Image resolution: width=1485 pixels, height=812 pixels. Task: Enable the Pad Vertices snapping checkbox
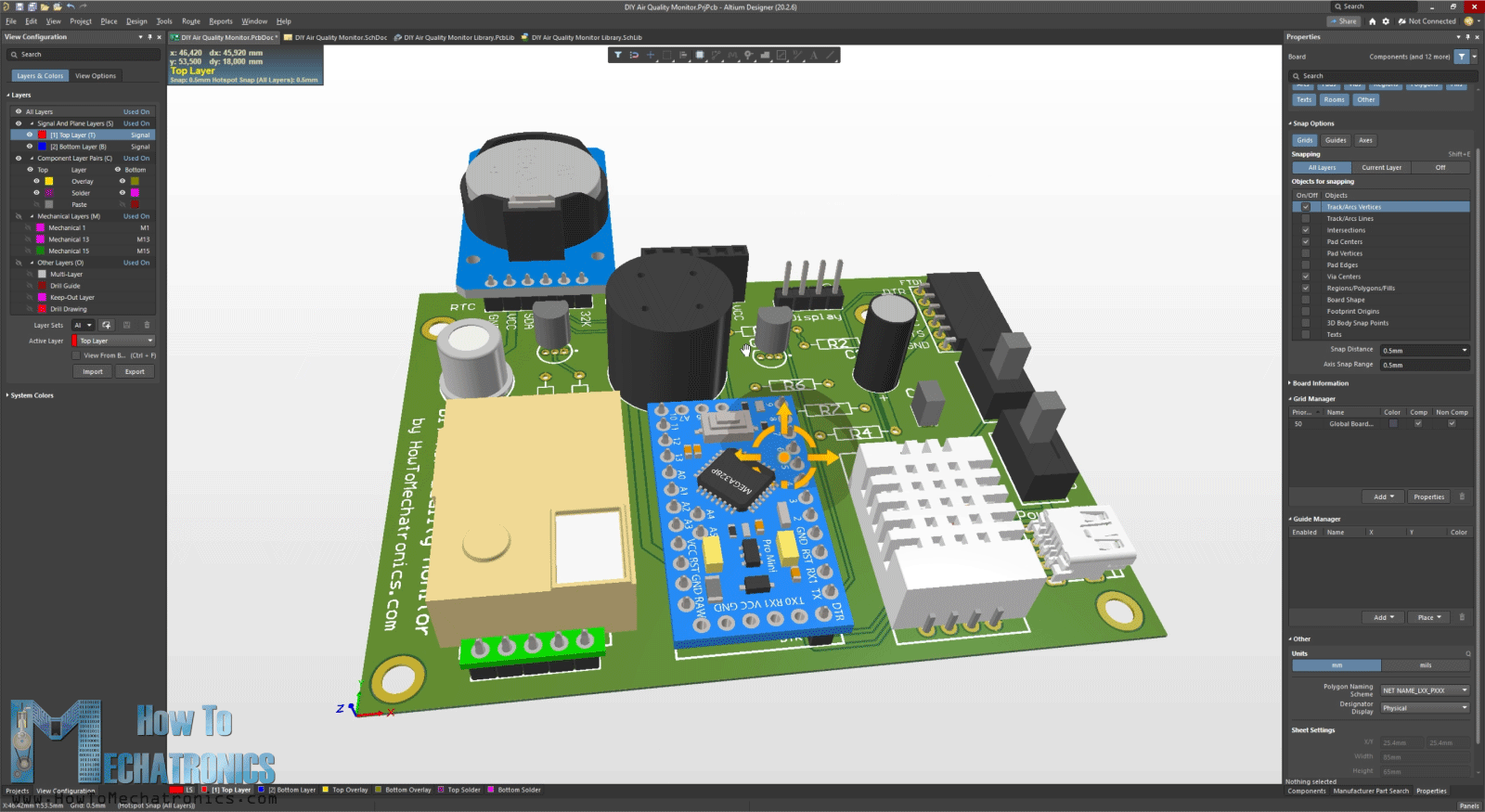click(x=1306, y=253)
